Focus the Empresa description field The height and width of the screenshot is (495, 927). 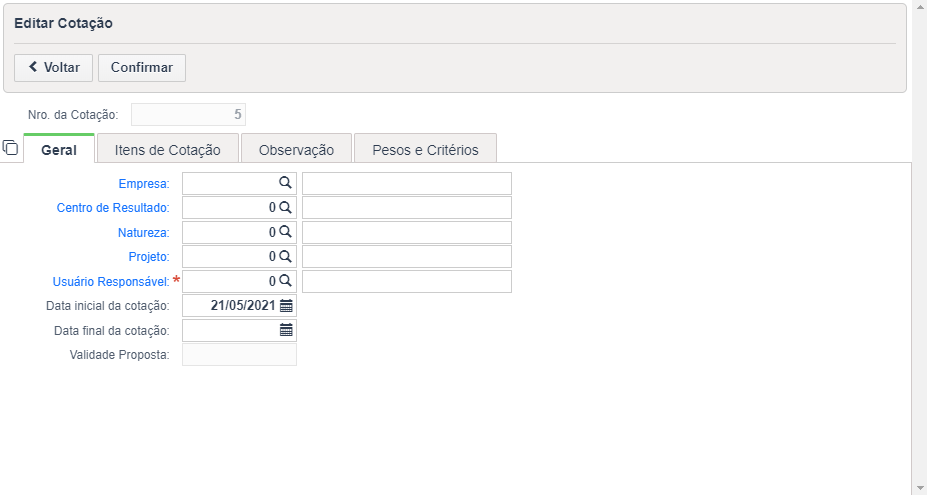(x=407, y=183)
